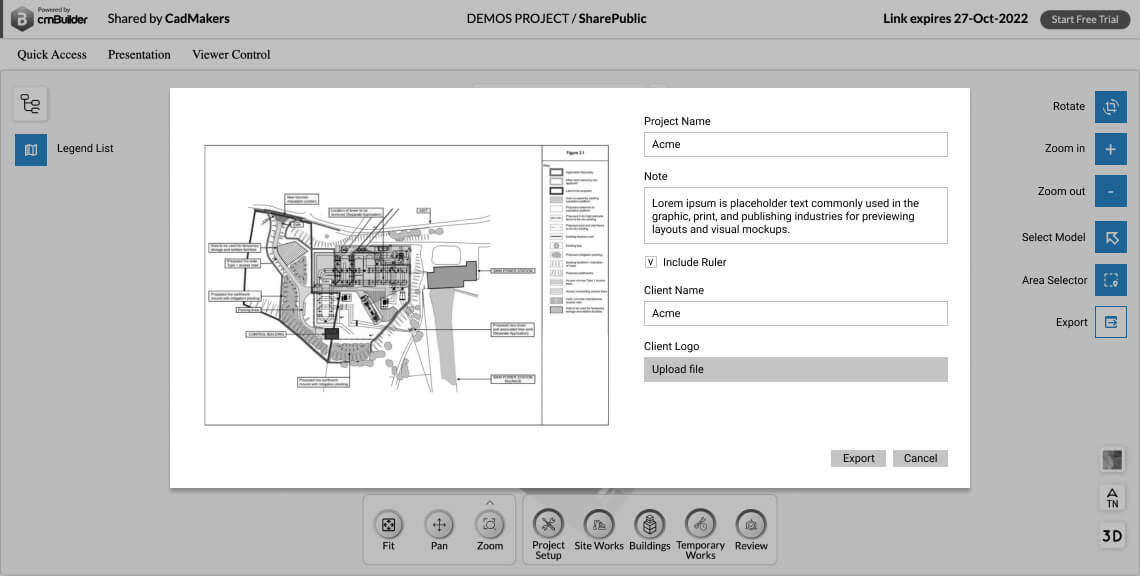Click the Project Name input field
The height and width of the screenshot is (576, 1140).
(x=795, y=144)
